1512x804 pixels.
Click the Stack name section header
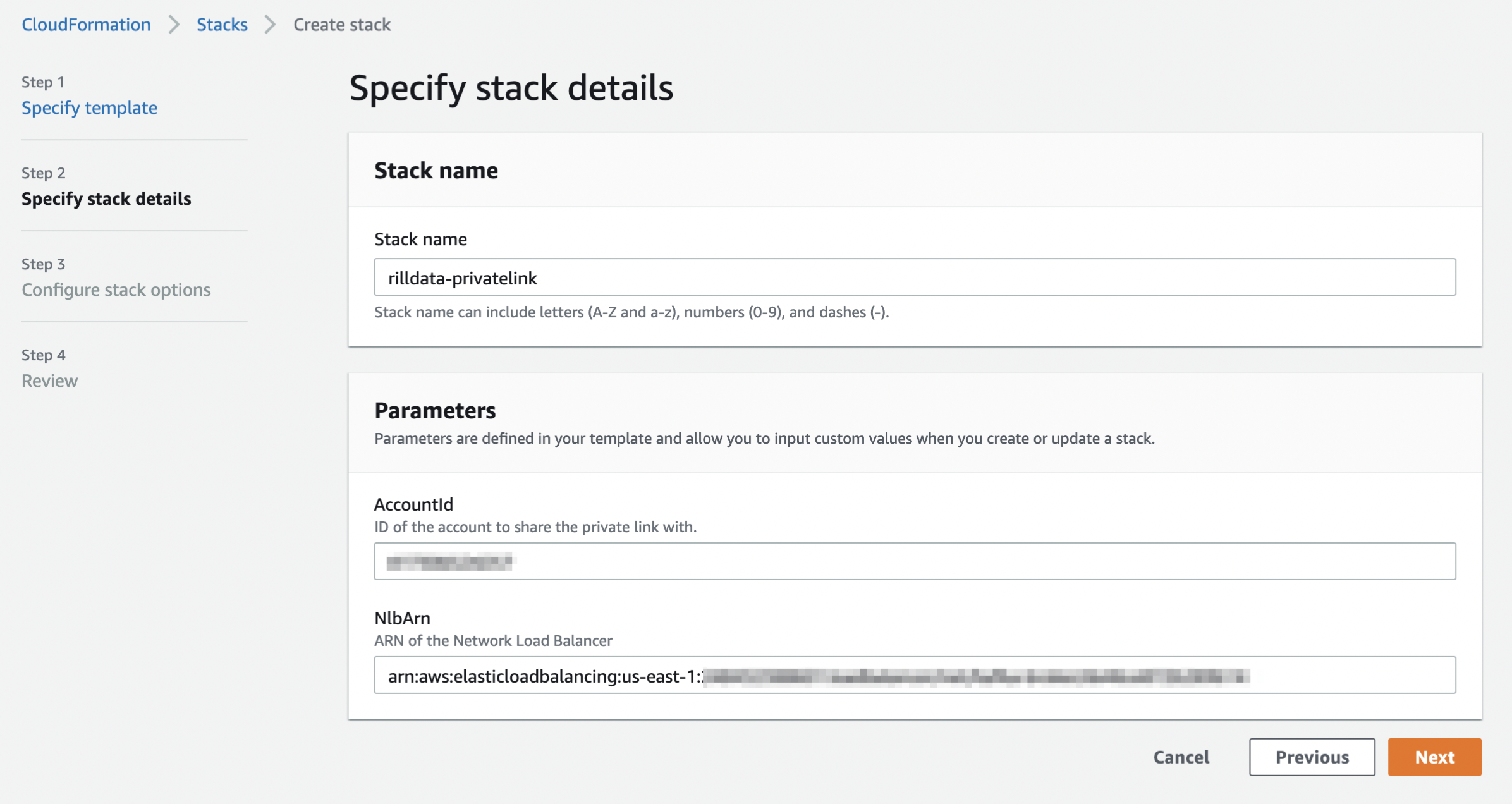click(x=436, y=171)
